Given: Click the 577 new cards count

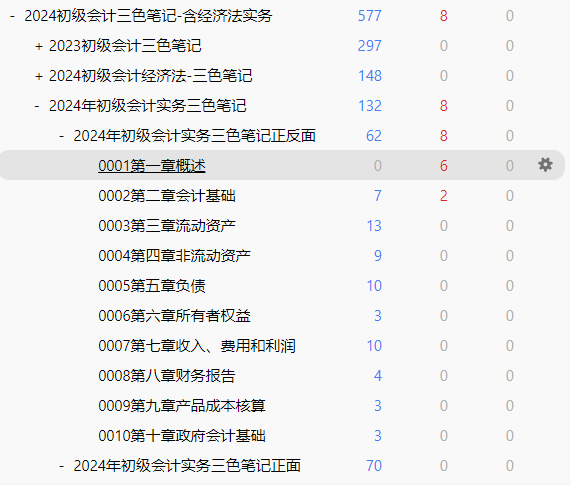Looking at the screenshot, I should 370,16.
